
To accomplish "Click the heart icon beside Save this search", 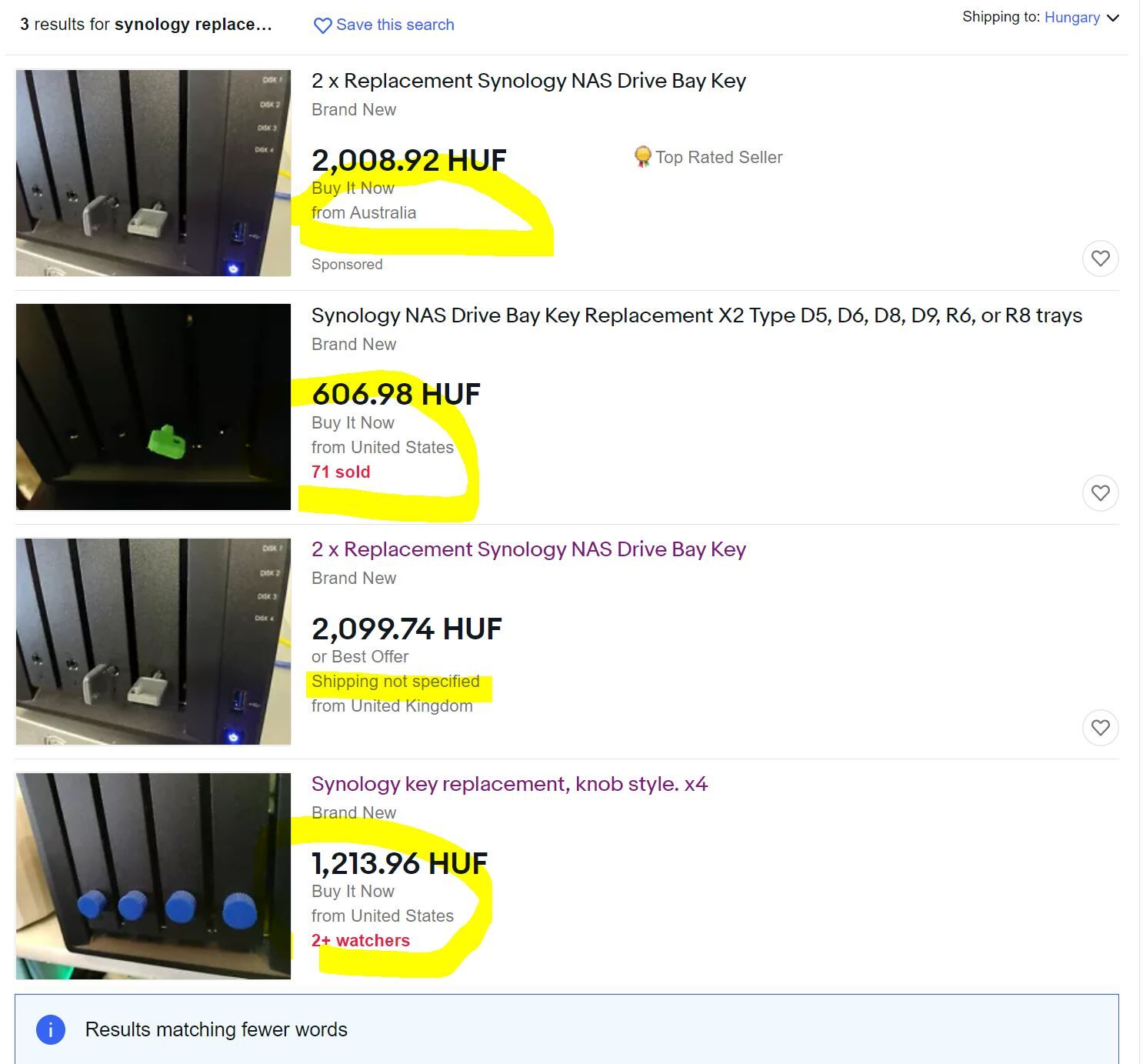I will click(x=322, y=25).
